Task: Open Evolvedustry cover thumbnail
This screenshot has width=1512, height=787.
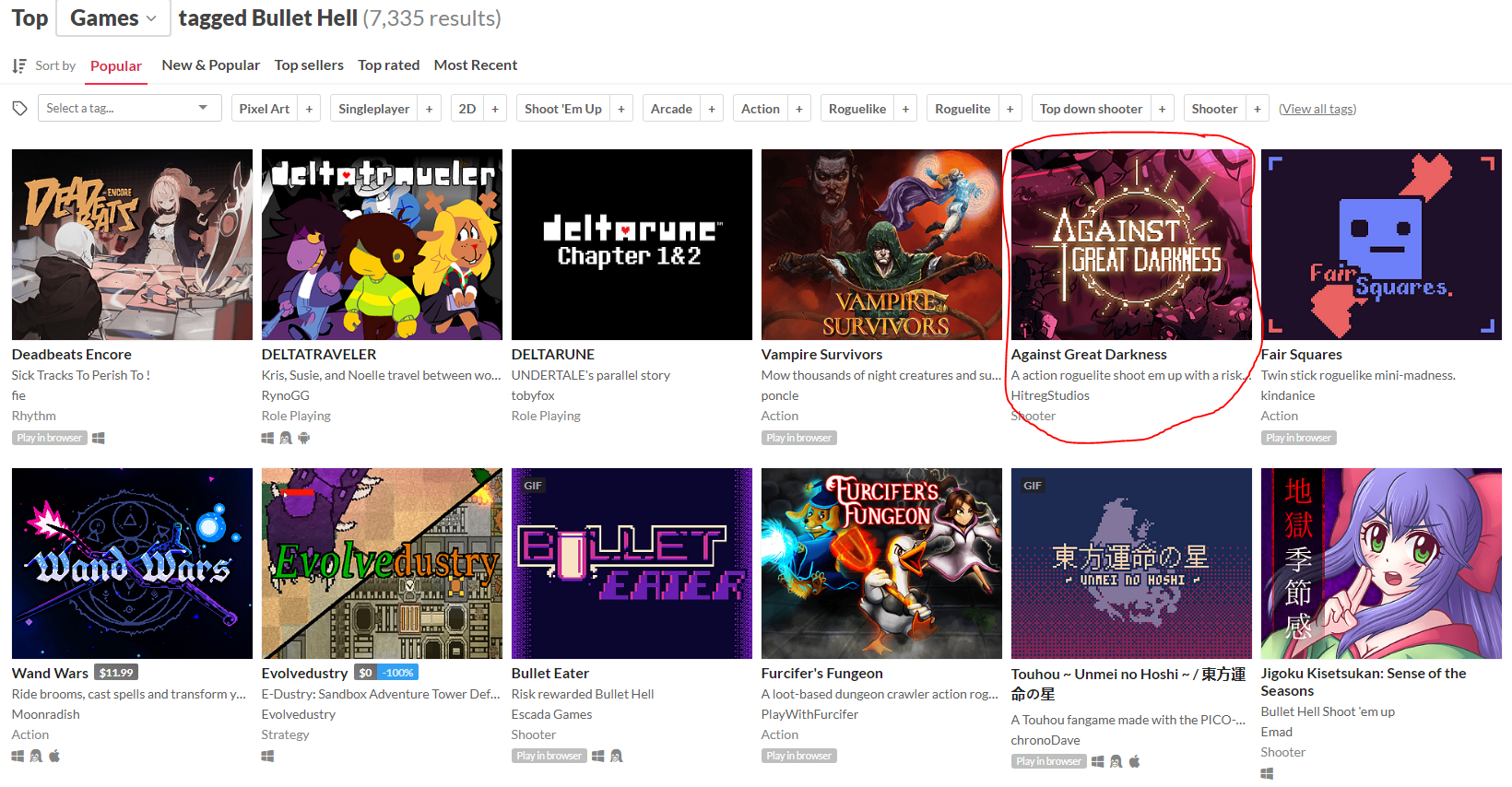Action: tap(382, 563)
